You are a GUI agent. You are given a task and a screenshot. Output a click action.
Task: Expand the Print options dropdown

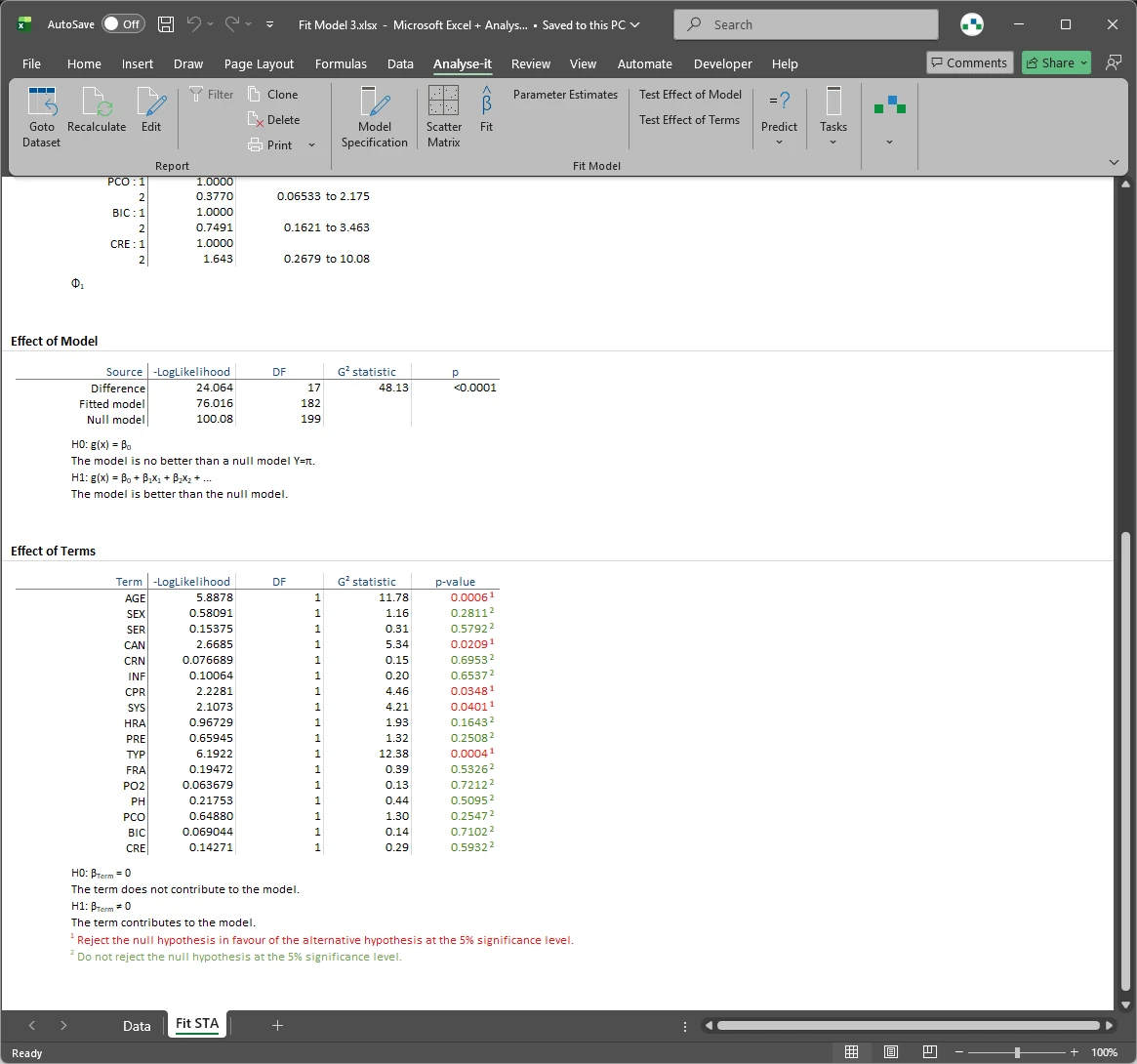310,144
